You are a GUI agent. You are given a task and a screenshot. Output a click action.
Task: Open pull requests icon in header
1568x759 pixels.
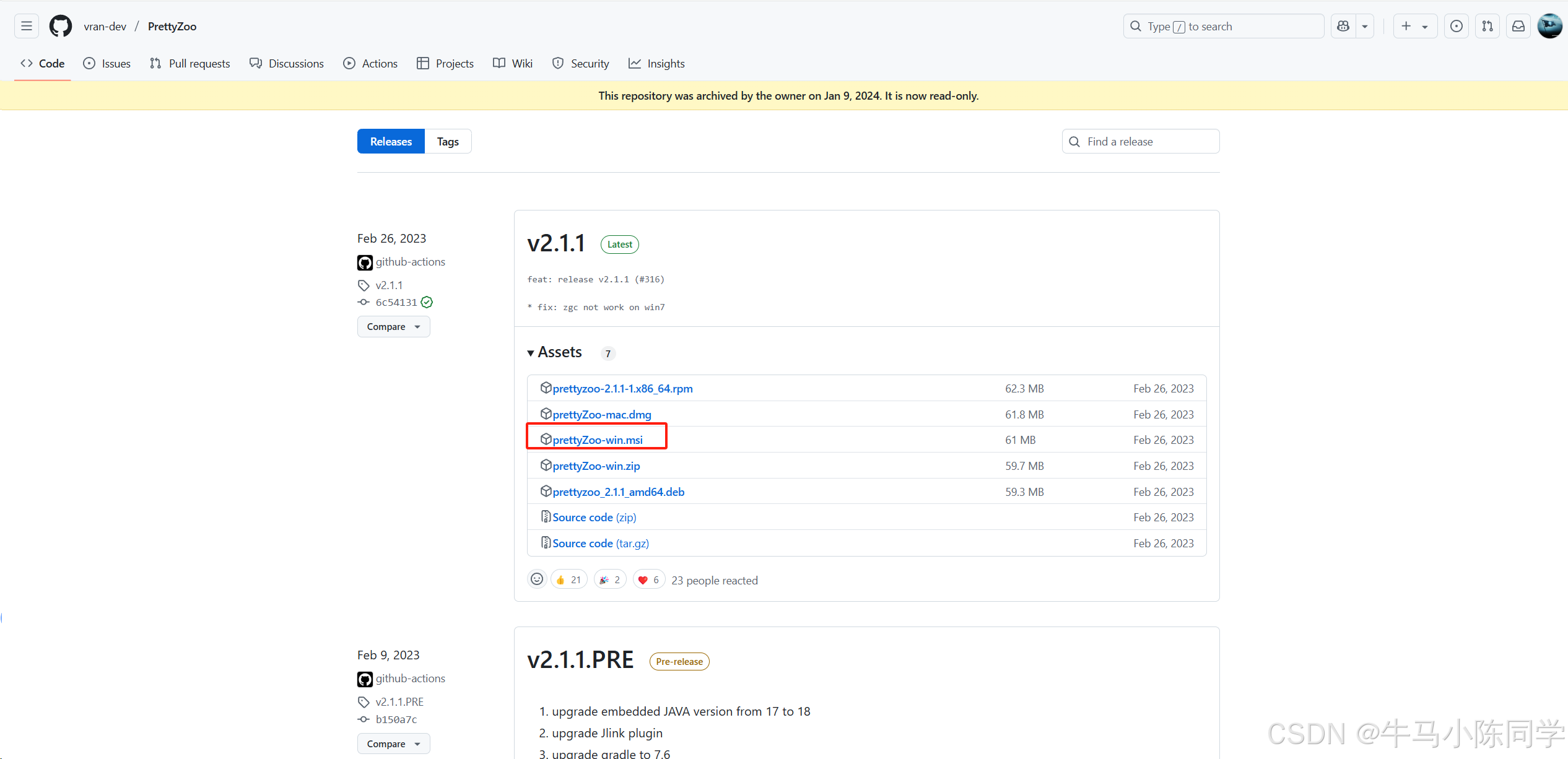(x=1487, y=26)
